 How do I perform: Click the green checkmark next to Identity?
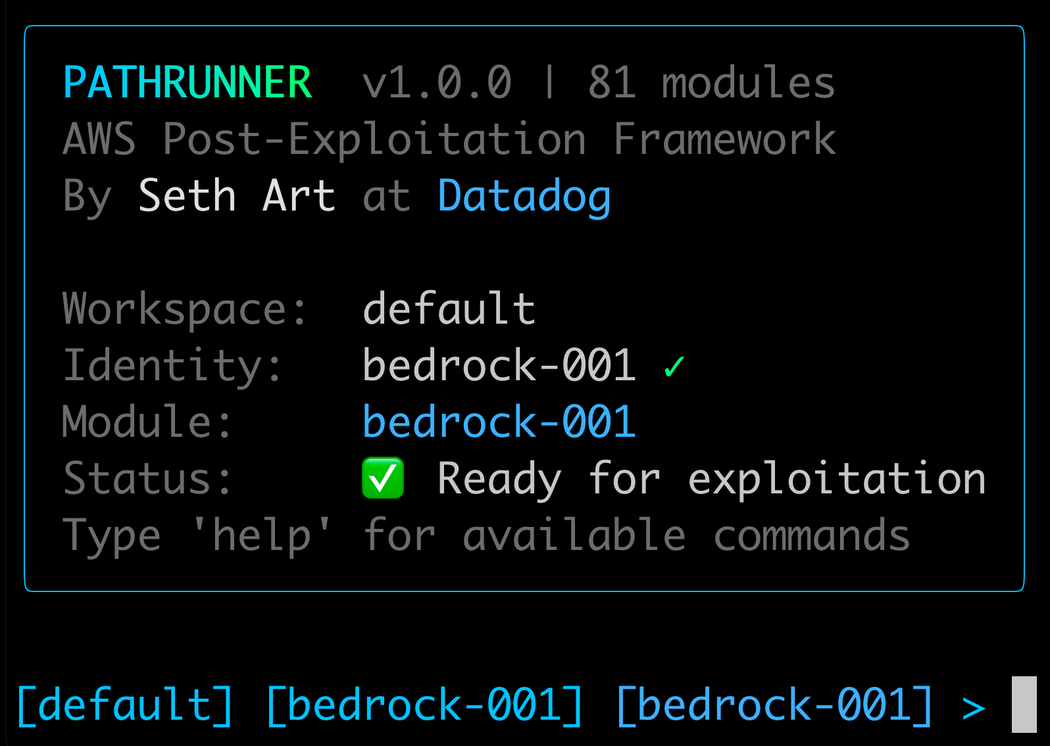click(x=674, y=366)
